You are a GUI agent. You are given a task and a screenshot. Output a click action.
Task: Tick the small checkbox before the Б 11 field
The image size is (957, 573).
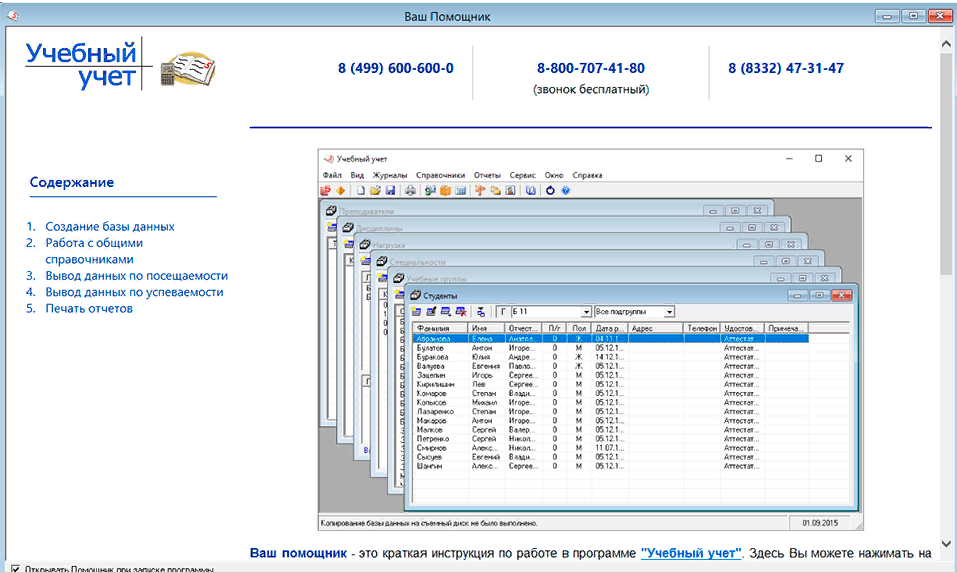503,312
